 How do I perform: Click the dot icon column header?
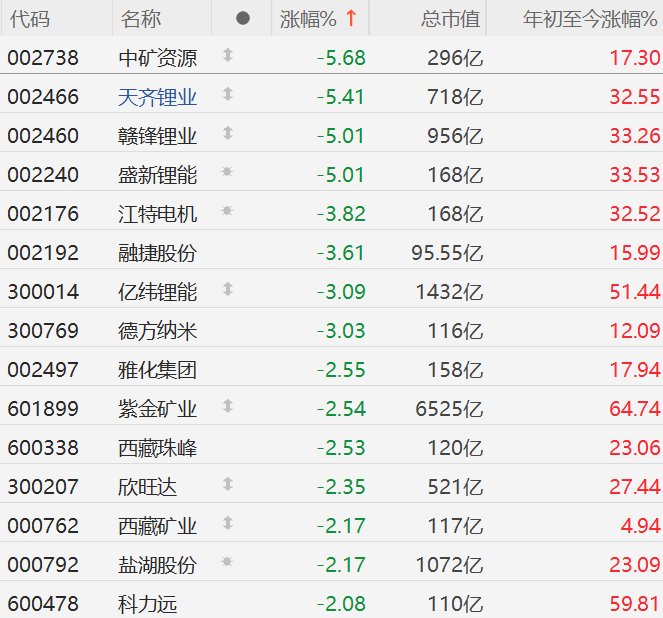243,19
